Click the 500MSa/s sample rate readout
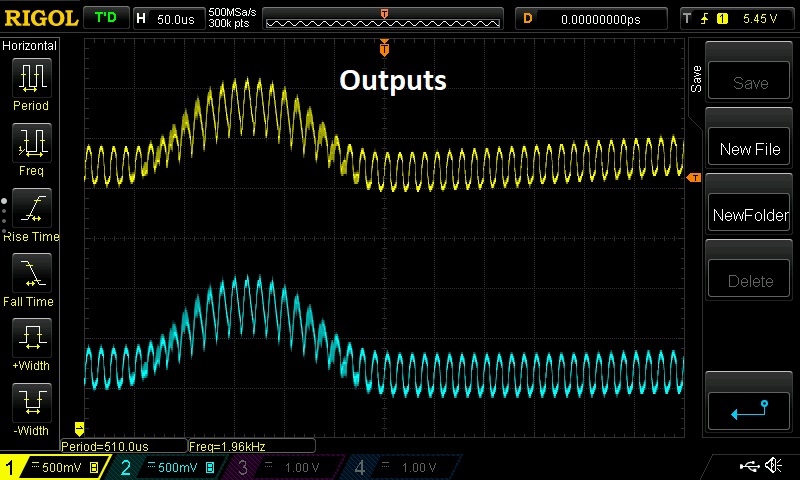Image resolution: width=800 pixels, height=480 pixels. coord(232,13)
